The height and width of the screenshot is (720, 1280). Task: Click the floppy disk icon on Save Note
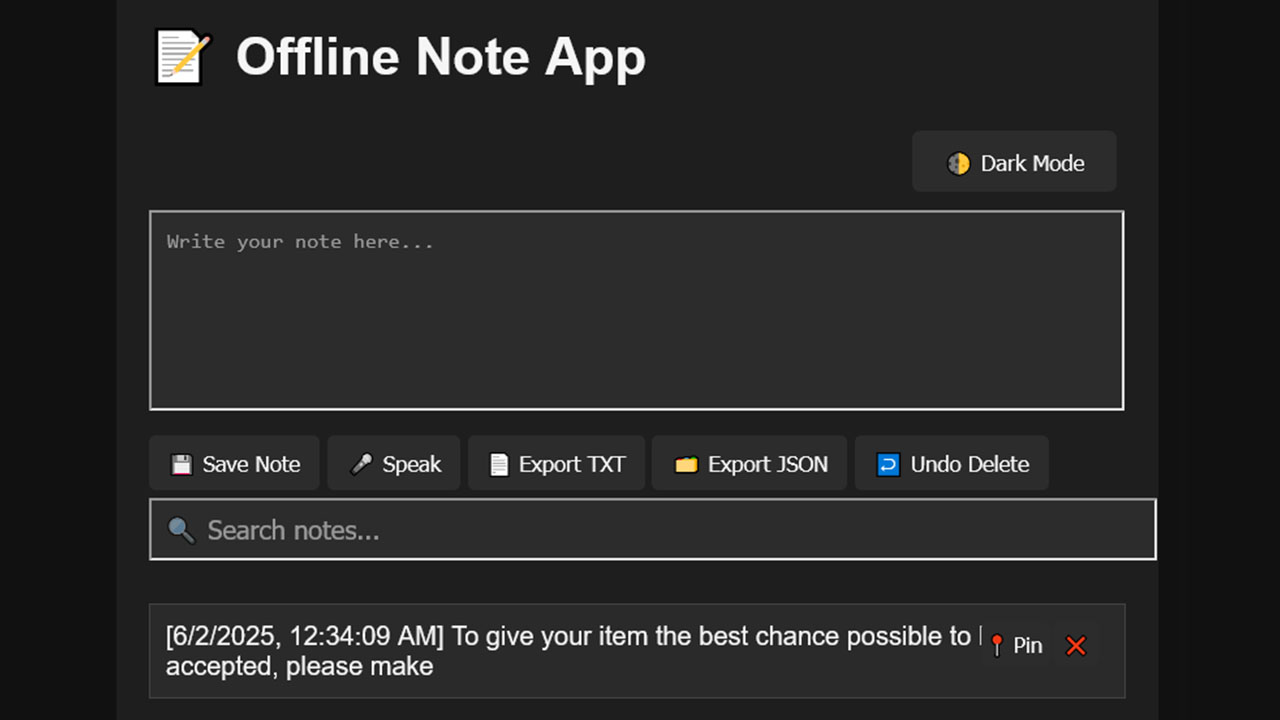tap(182, 463)
